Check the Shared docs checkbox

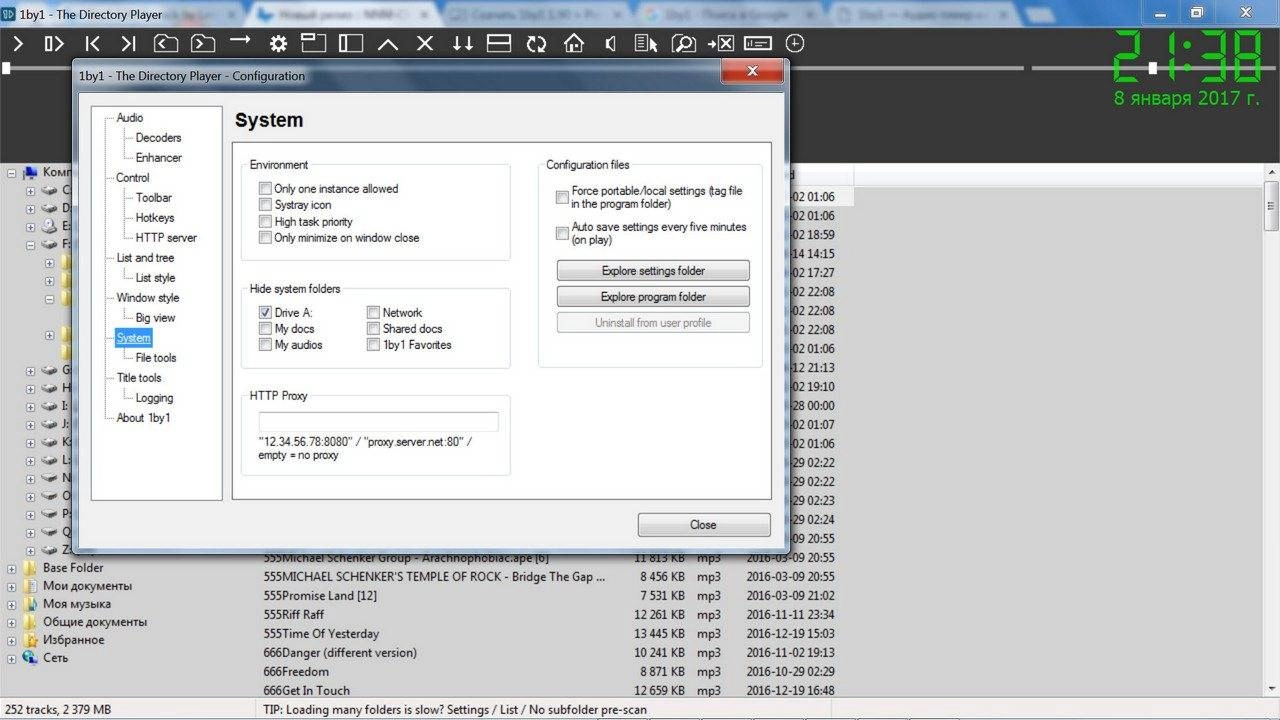373,329
